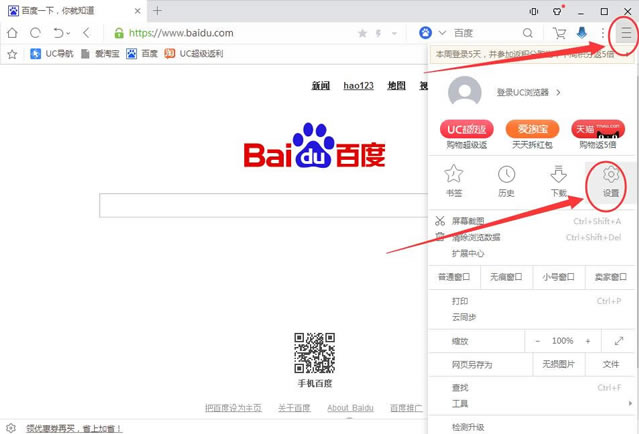Viewport: 639px width, 434px height.
Task: Click the 天猫 promo button
Action: coord(598,130)
